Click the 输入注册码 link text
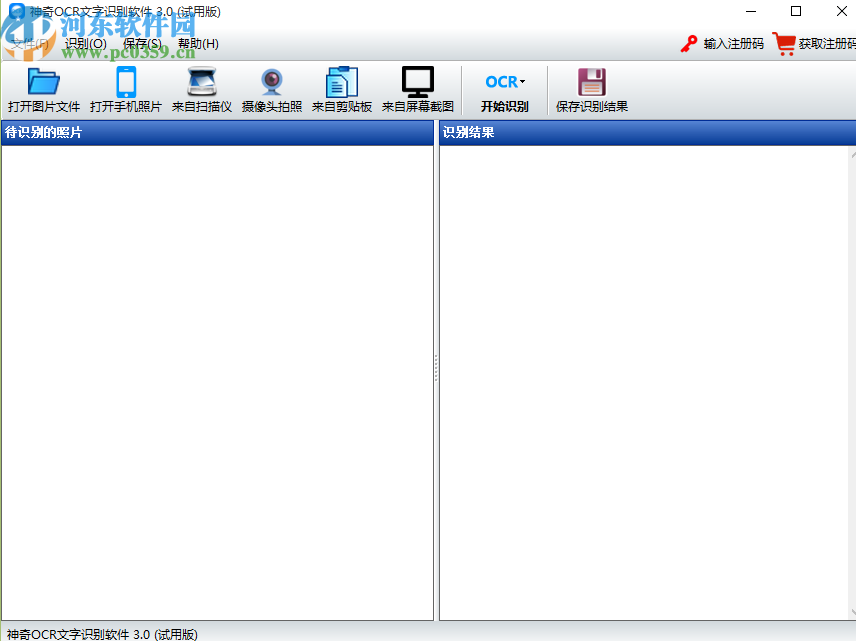Screen dimensions: 856x641 click(x=733, y=44)
